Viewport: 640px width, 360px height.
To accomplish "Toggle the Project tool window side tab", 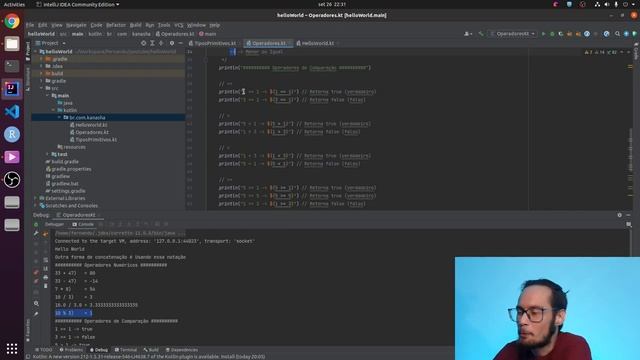I will point(28,50).
